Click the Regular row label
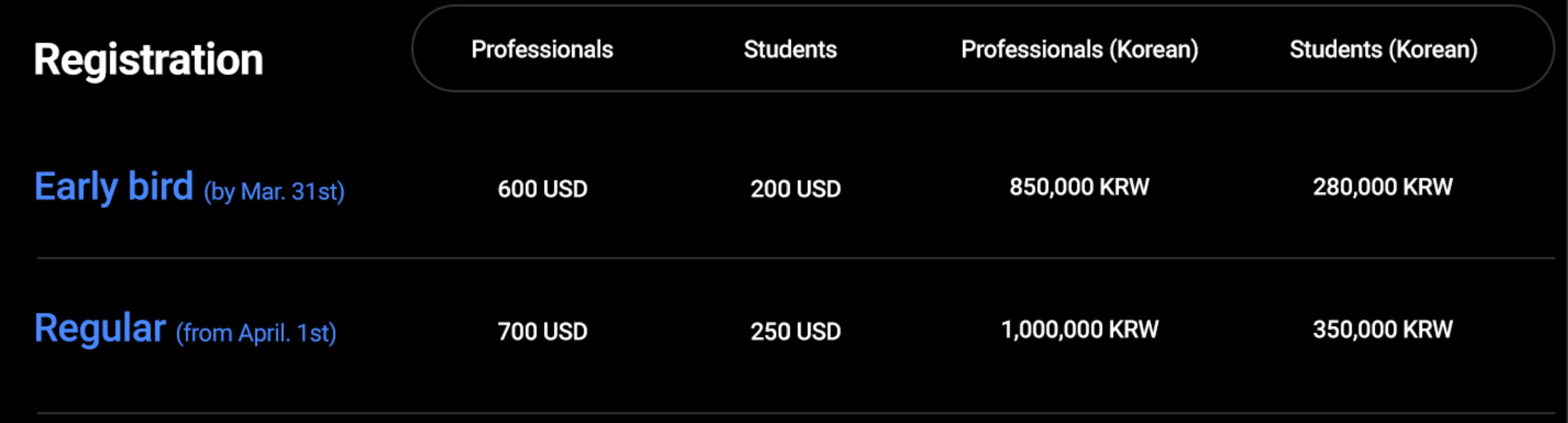 [100, 328]
